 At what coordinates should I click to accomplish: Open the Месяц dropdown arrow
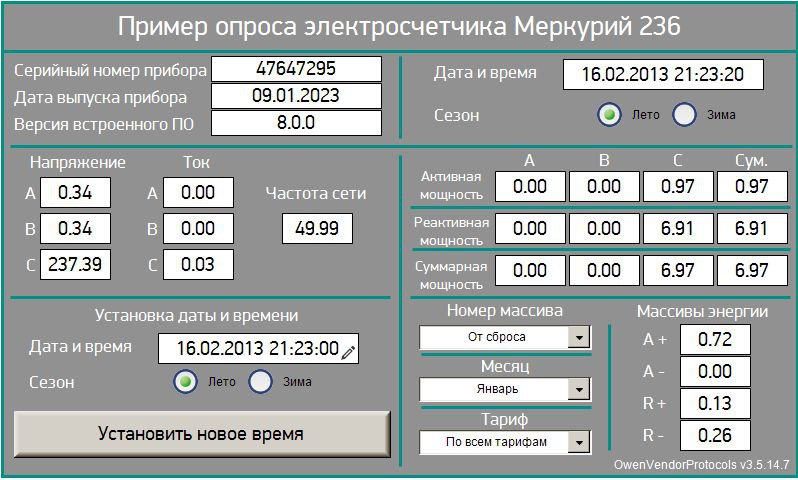coord(579,389)
